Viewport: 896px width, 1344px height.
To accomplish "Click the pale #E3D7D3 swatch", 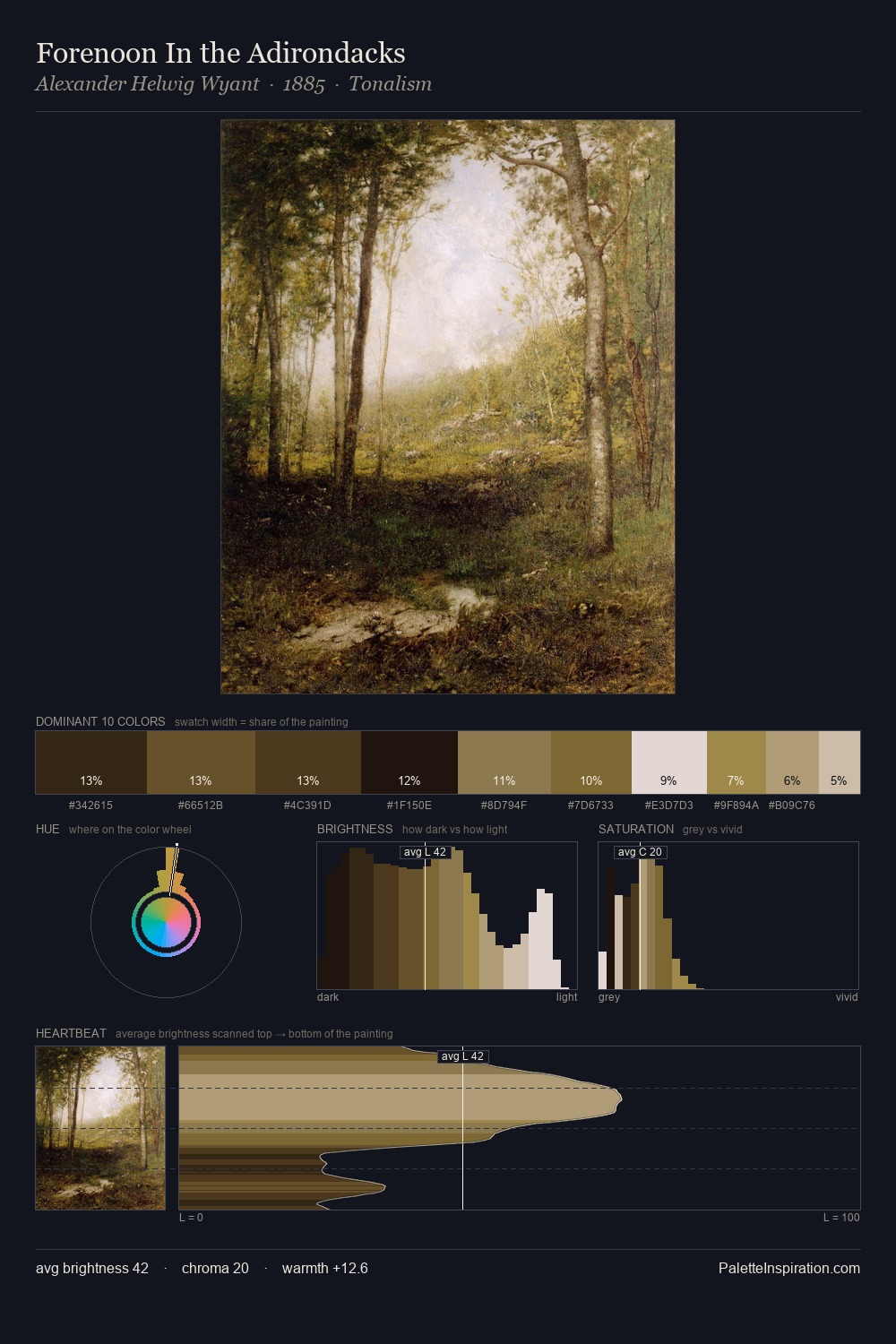I will click(669, 762).
